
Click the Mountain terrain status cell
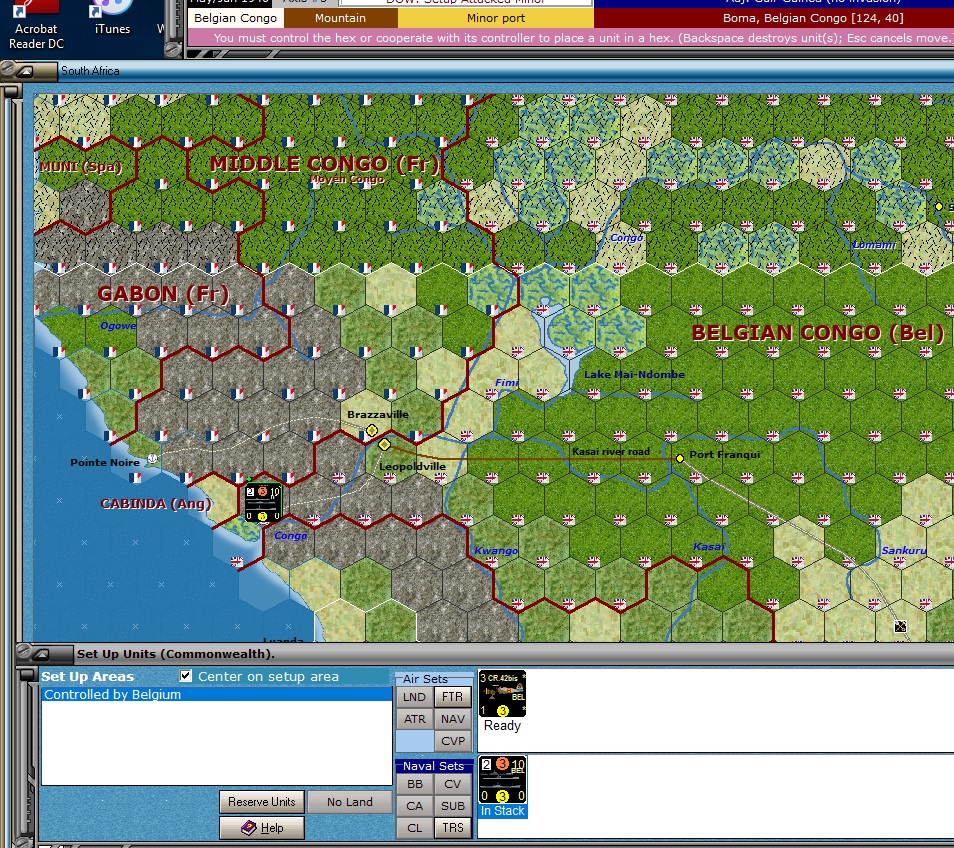point(340,18)
